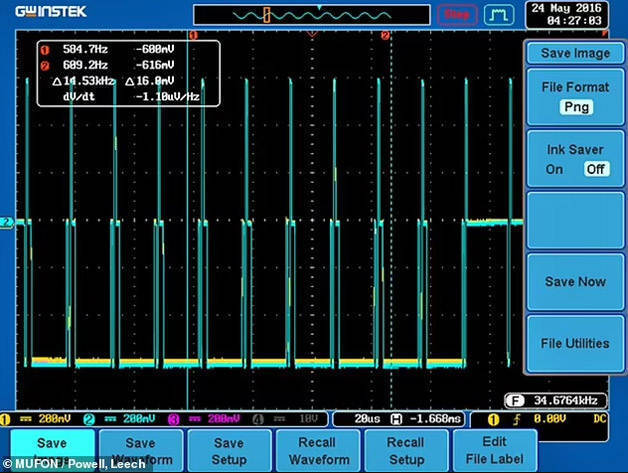Select the Recall Setup bottom menu tab
628x473 pixels.
406,450
